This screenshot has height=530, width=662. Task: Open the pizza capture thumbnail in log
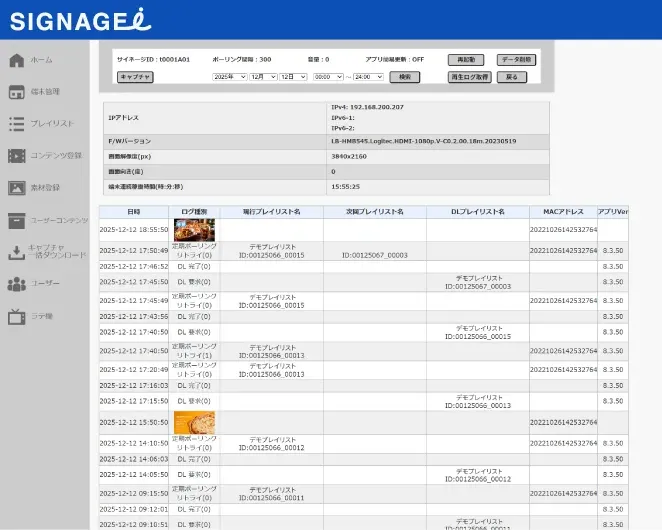click(x=194, y=423)
